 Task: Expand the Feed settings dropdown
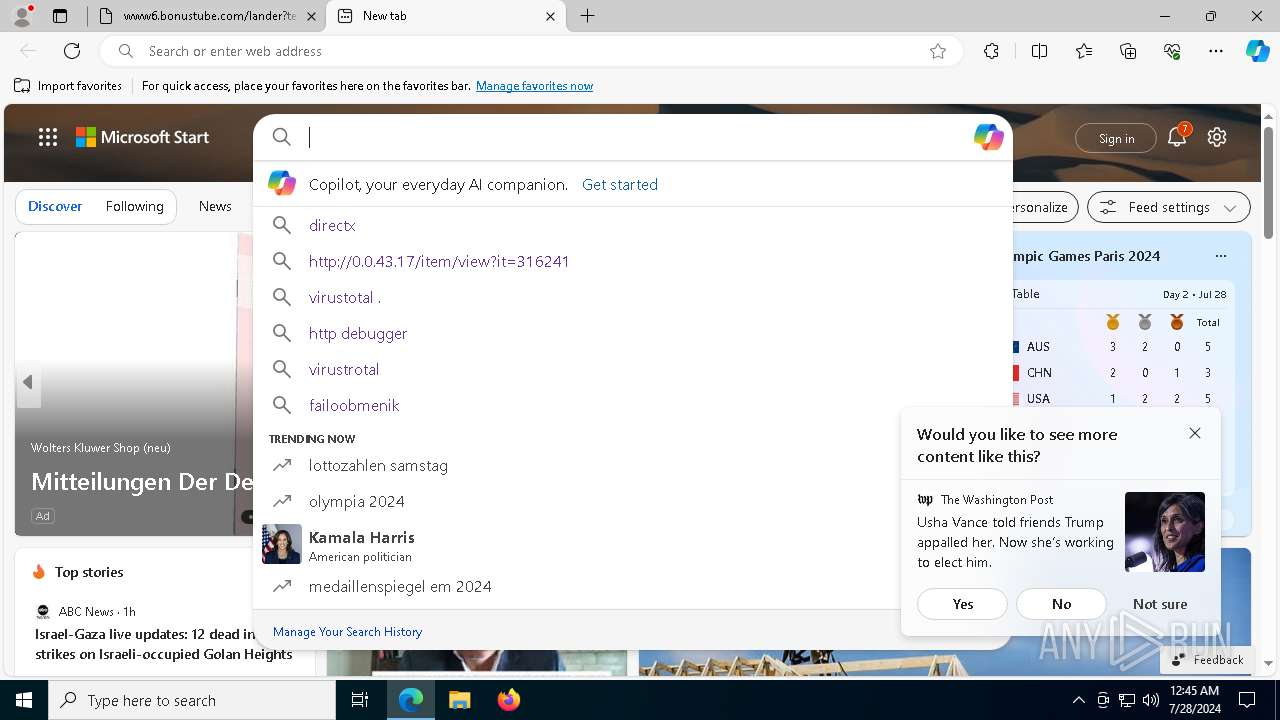click(x=1168, y=207)
